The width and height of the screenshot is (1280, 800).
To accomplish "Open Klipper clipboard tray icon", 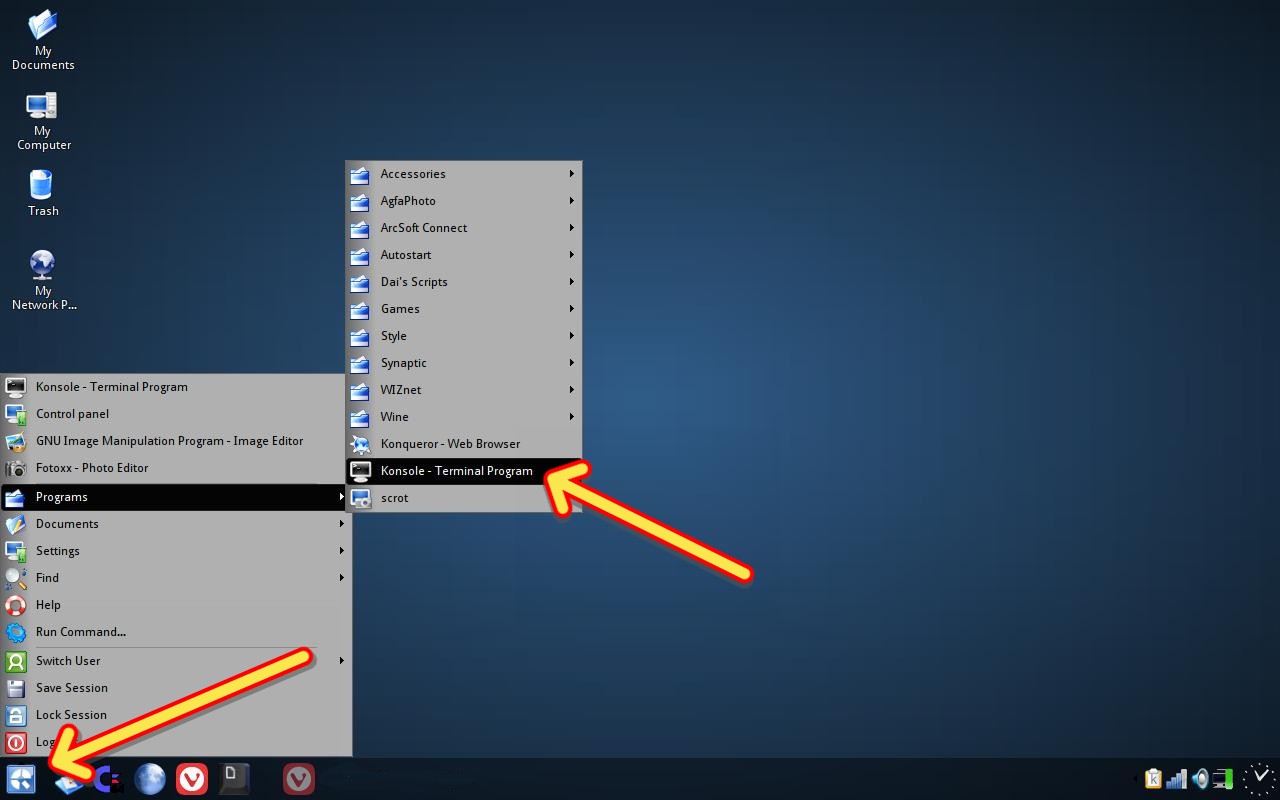I will click(1153, 779).
